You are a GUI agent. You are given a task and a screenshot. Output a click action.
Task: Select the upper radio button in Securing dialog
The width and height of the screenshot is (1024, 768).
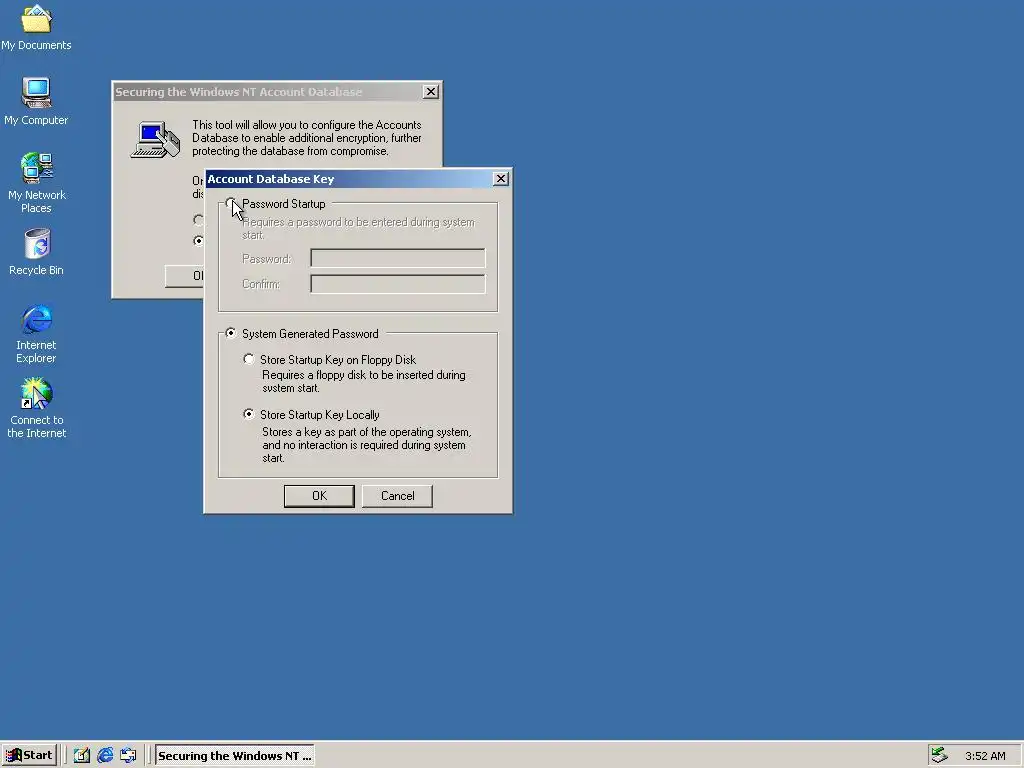click(x=199, y=220)
